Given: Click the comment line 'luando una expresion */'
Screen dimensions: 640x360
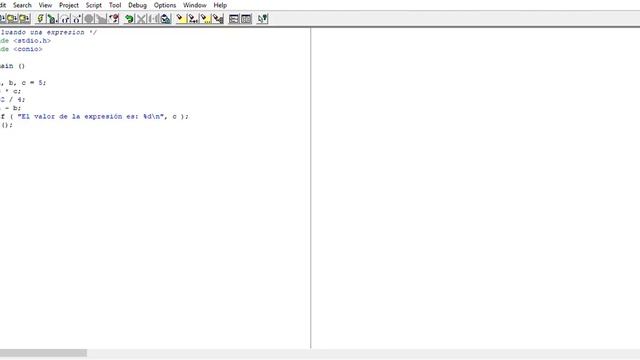Looking at the screenshot, I should 49,32.
